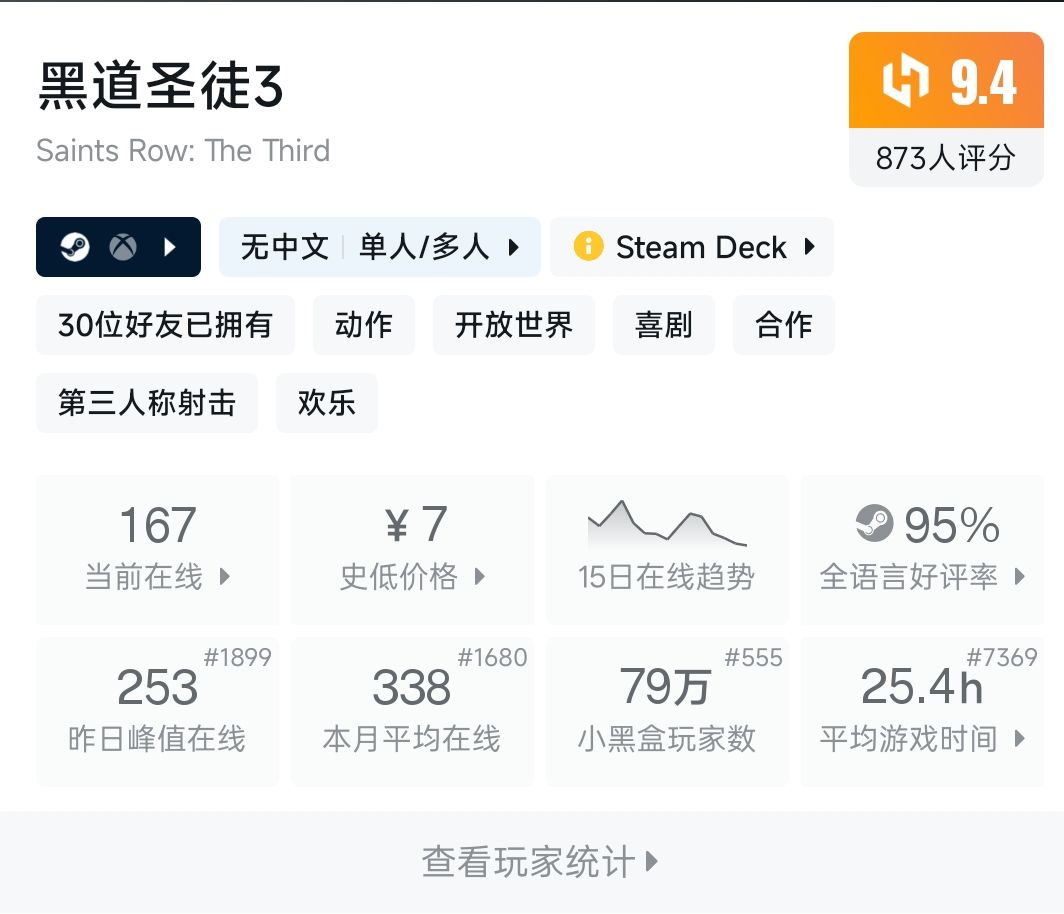Click the Xbox platform icon
Screen dimensions: 1064x914
(123, 247)
